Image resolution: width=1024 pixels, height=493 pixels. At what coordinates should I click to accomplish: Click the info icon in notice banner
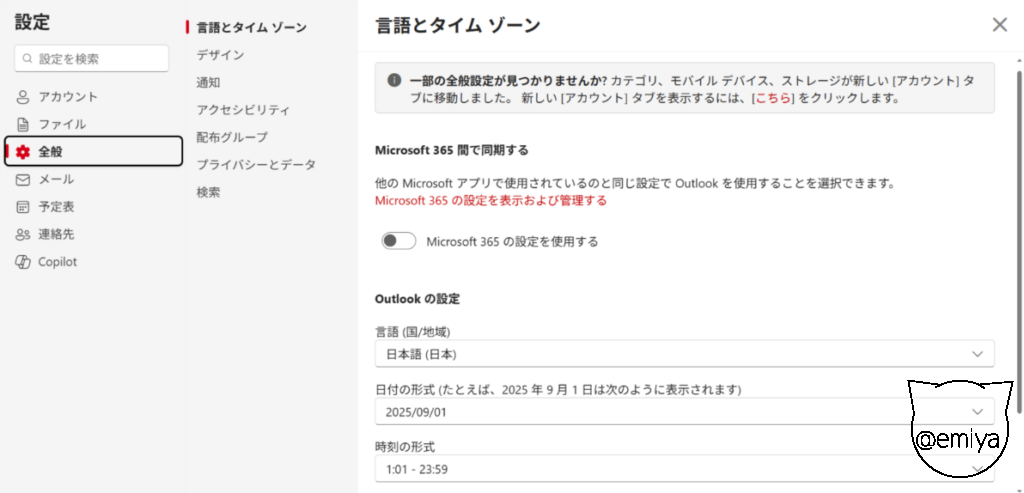pos(394,80)
